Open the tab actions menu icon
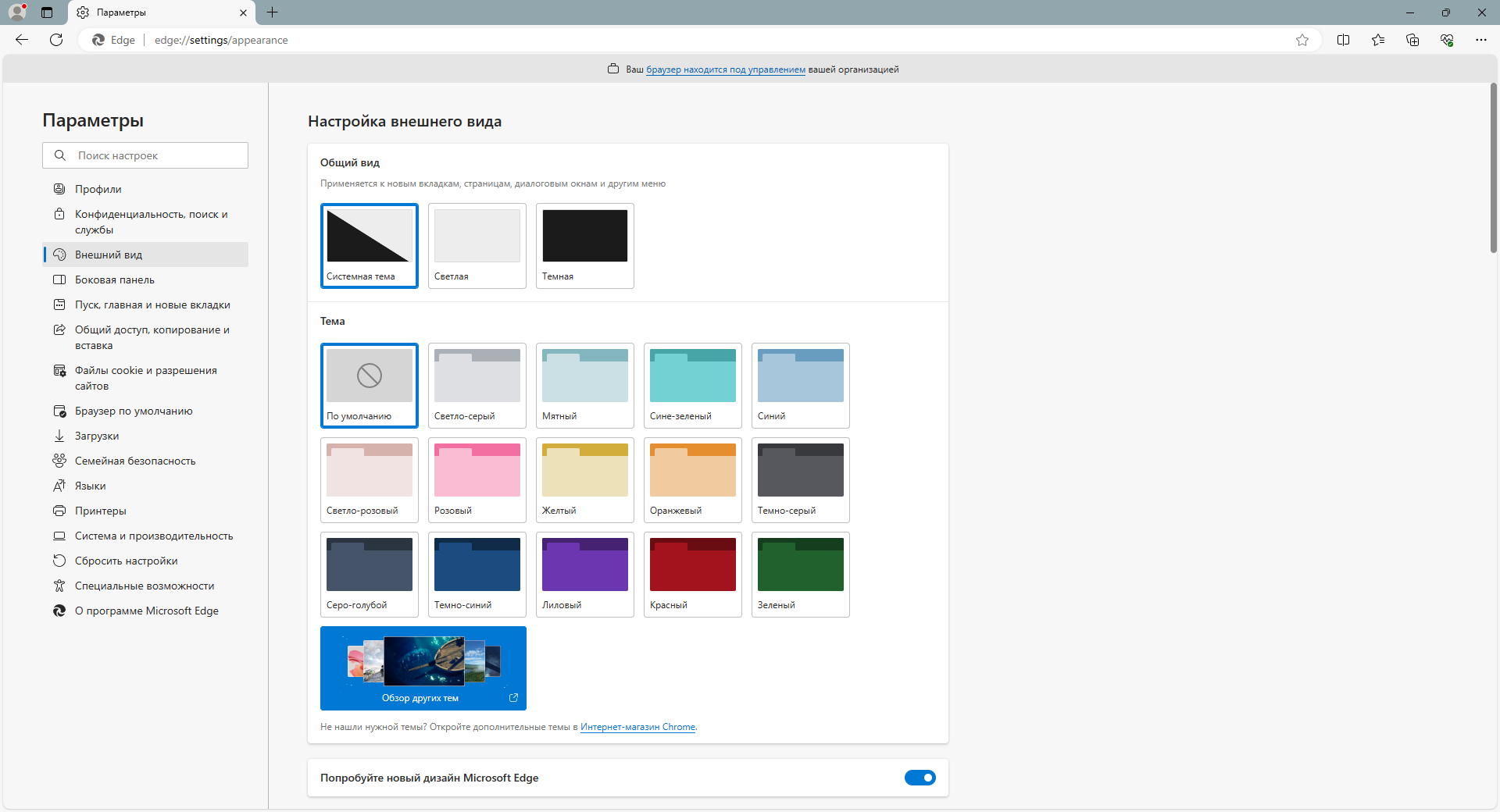This screenshot has height=812, width=1500. pos(47,12)
